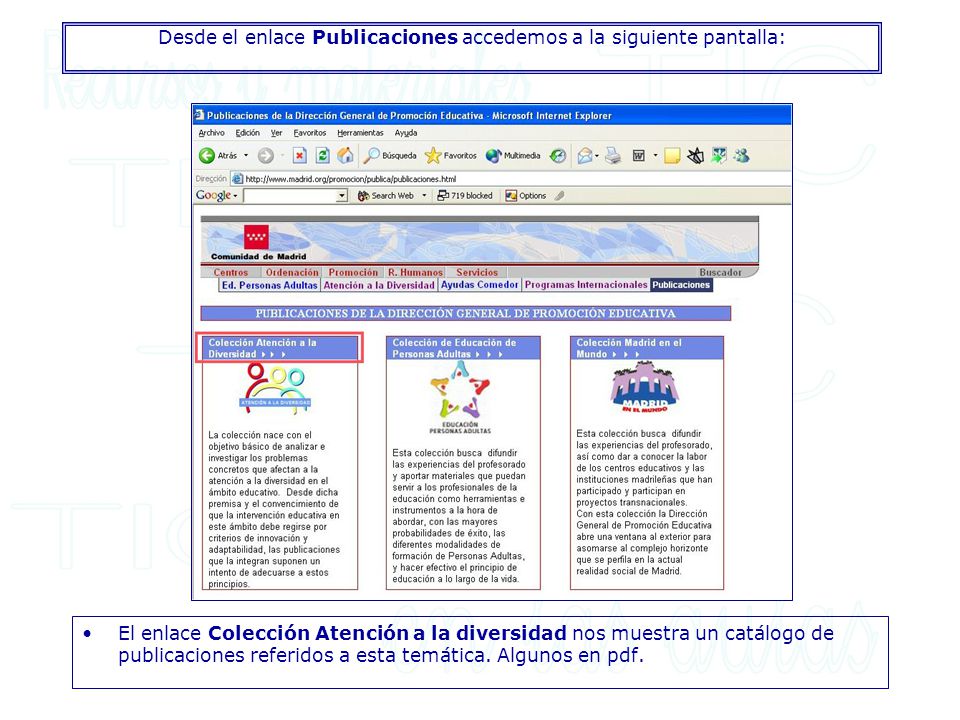This screenshot has width=960, height=720.
Task: Open the Favoritos menu in menu bar
Action: [x=310, y=133]
